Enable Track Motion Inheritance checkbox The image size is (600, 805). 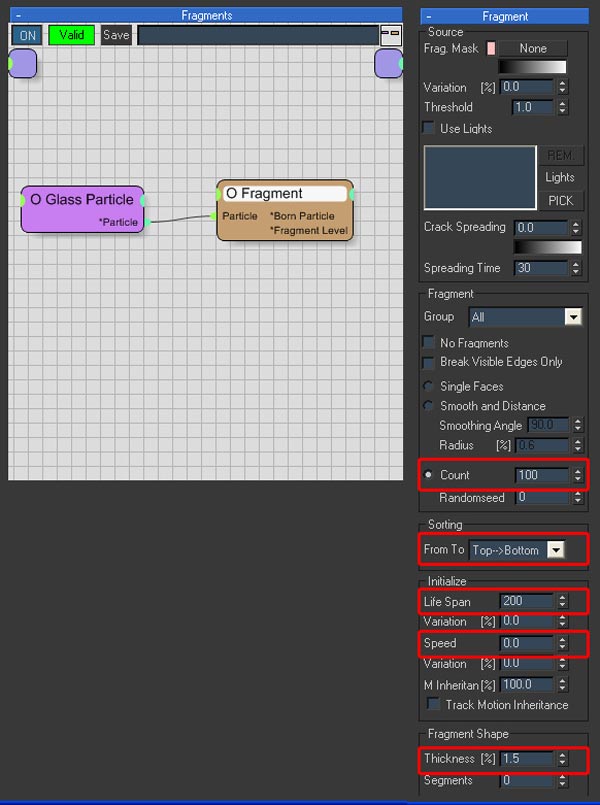pos(433,704)
